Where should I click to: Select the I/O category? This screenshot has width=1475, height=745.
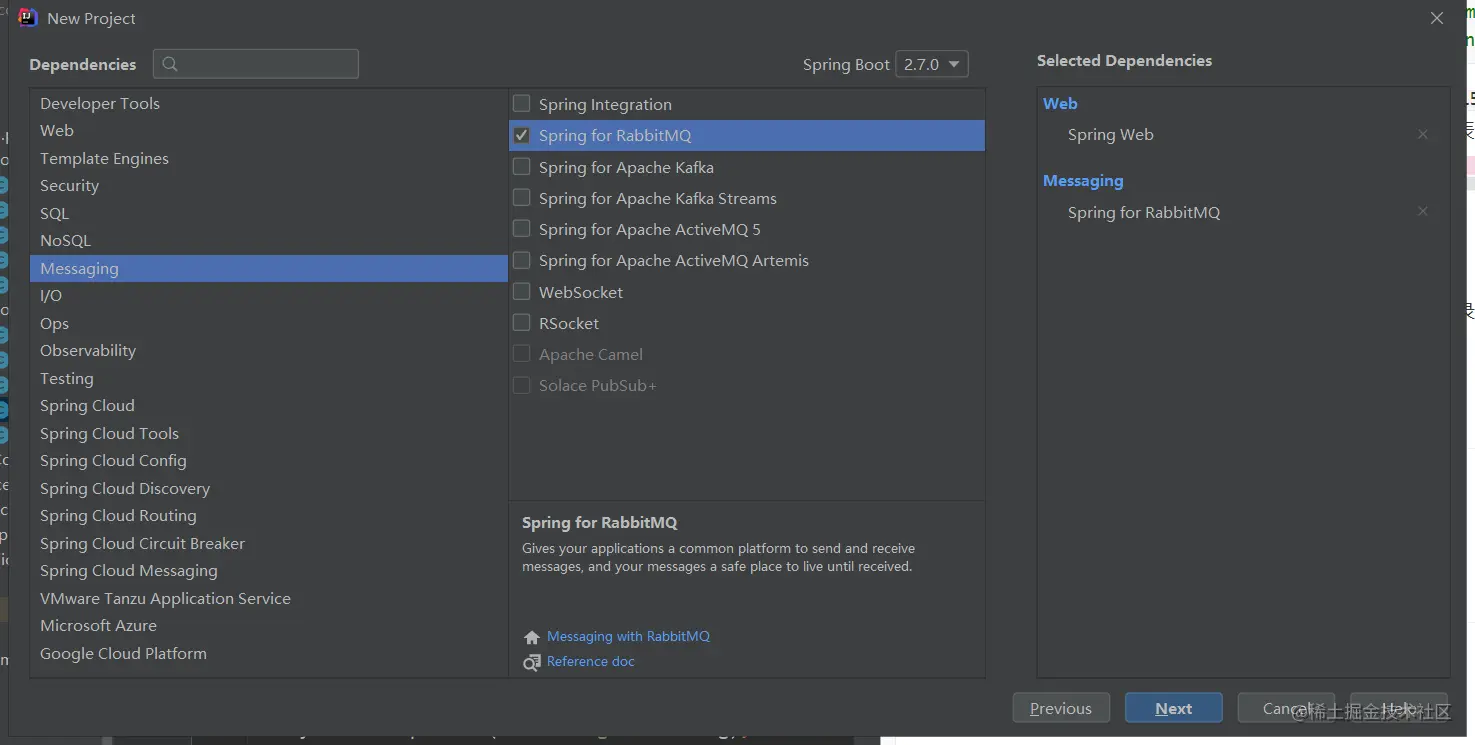click(x=269, y=296)
